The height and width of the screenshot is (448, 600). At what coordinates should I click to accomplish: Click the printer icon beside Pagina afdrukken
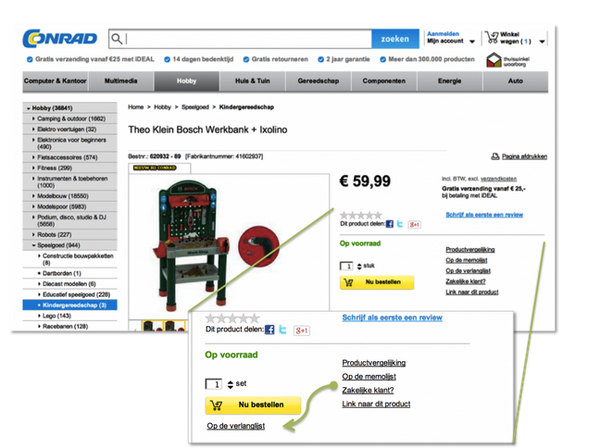495,156
